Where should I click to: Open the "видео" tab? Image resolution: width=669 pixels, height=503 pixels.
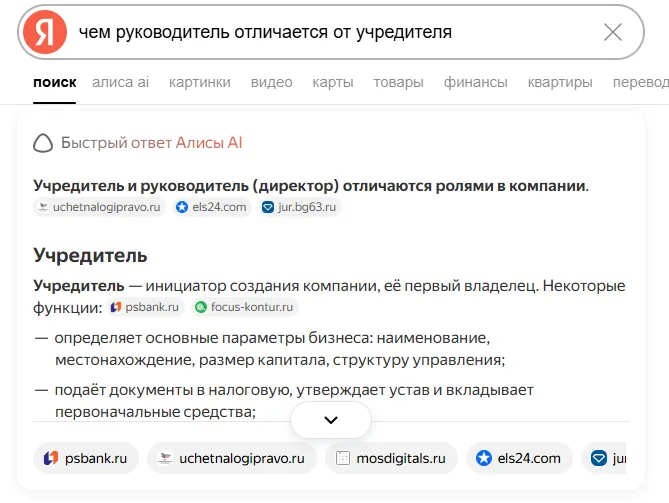(271, 82)
